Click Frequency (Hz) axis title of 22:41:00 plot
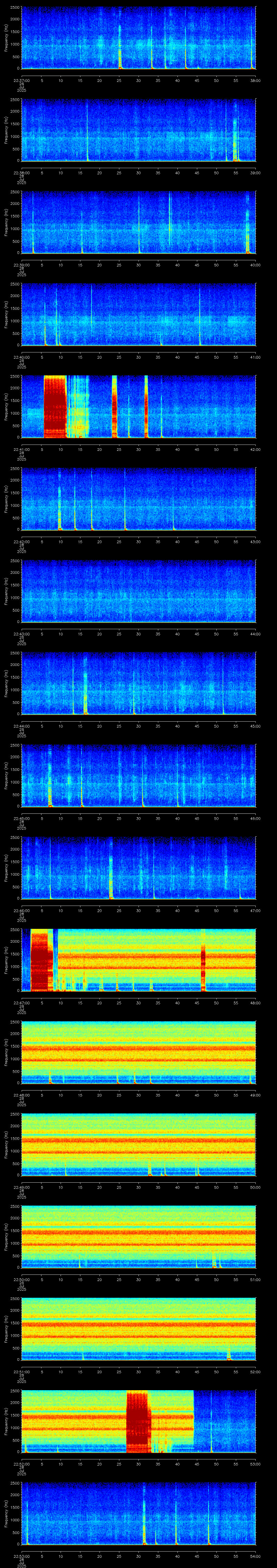277x1568 pixels. point(6,407)
